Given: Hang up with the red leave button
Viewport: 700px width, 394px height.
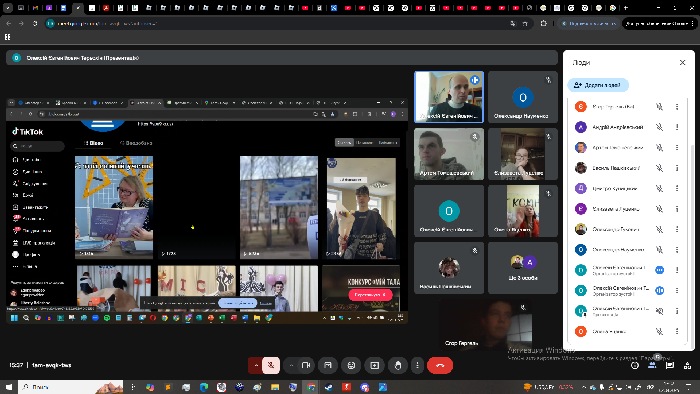Looking at the screenshot, I should click(440, 365).
